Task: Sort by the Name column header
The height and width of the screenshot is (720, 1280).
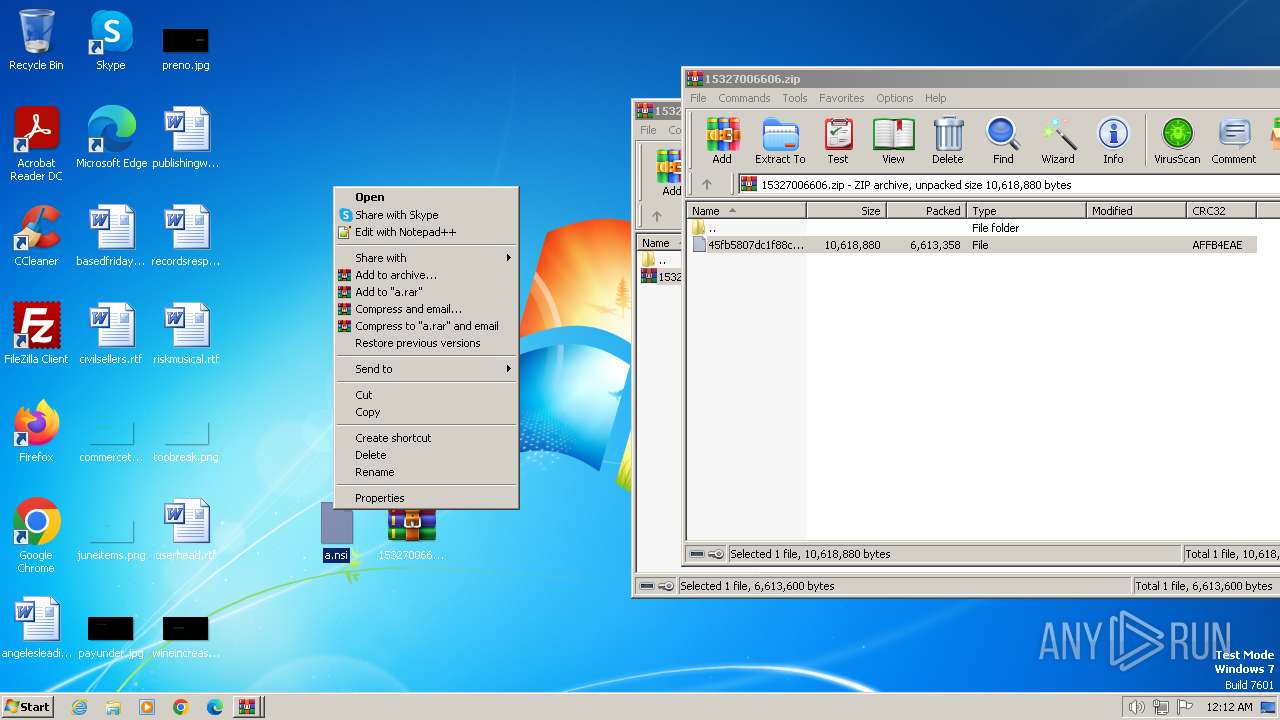Action: (746, 211)
